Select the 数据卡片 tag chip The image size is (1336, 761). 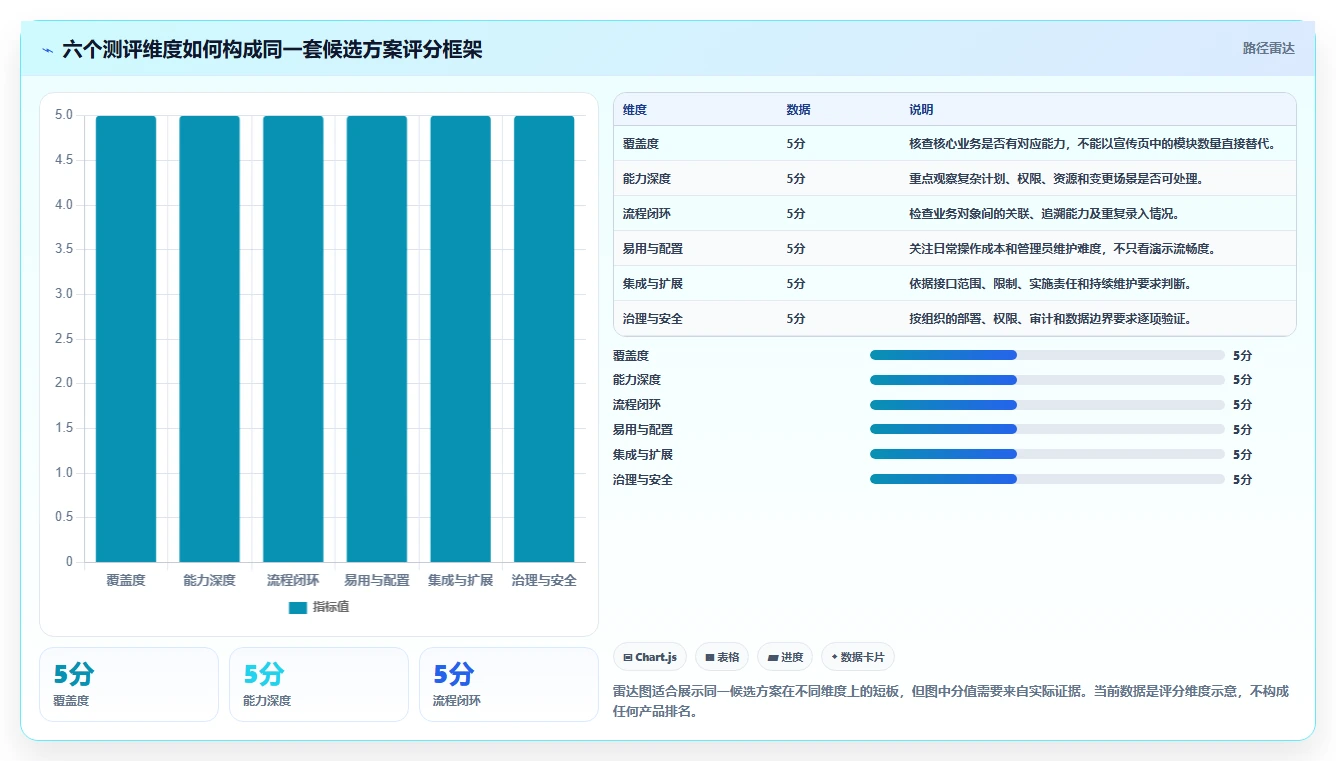pos(858,657)
